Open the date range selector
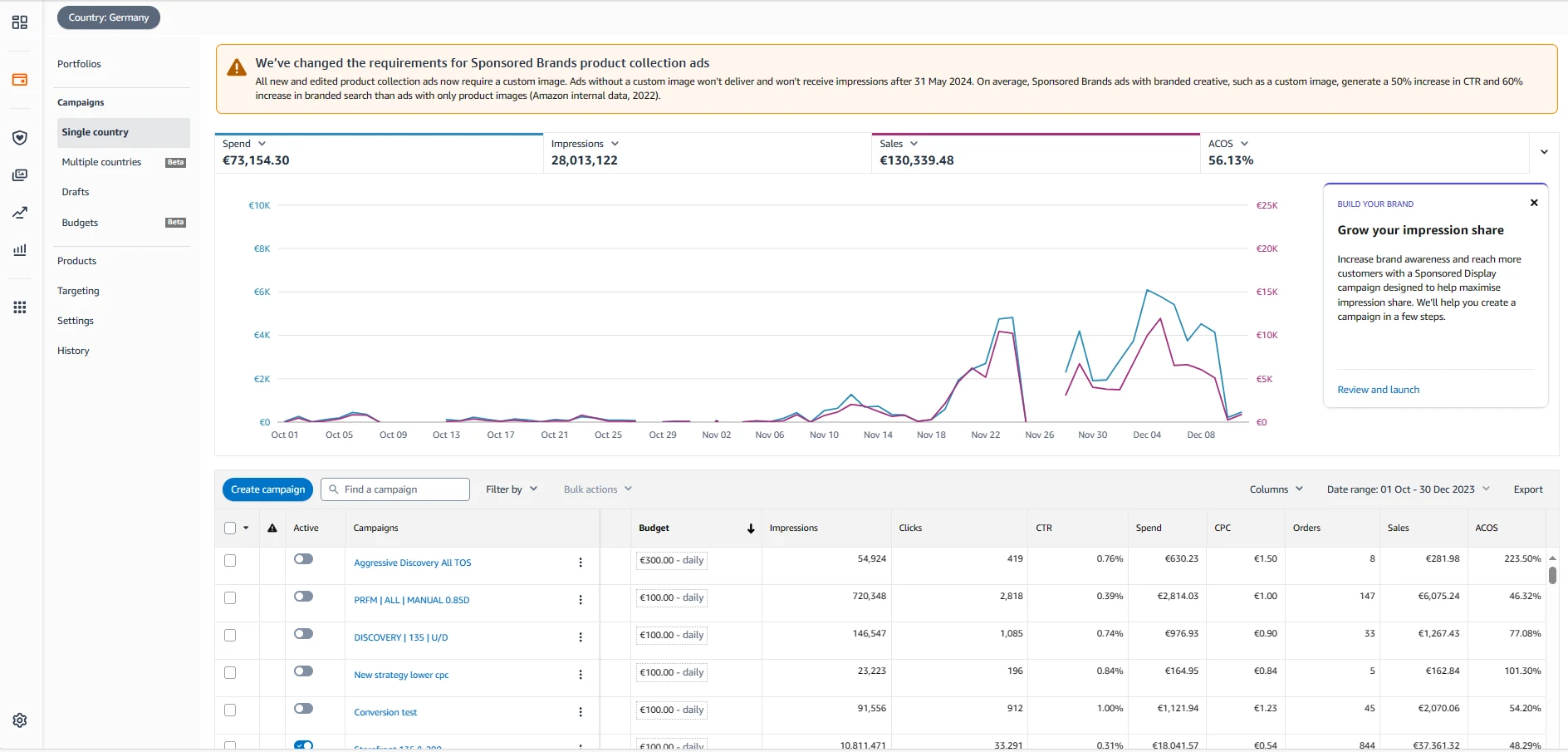 (x=1408, y=489)
